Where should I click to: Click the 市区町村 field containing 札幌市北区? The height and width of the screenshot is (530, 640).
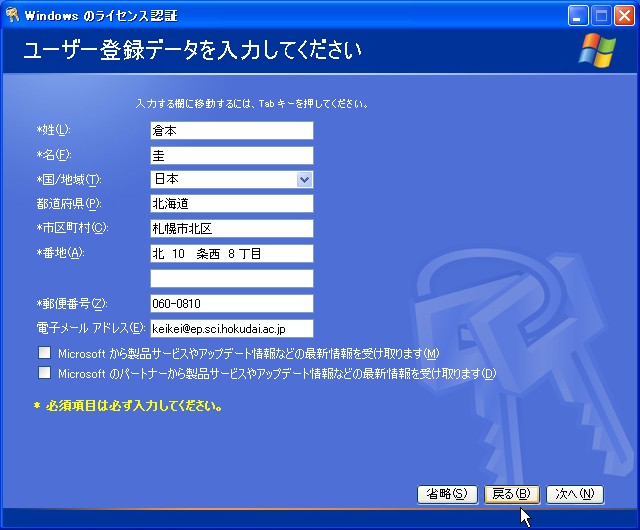click(232, 229)
